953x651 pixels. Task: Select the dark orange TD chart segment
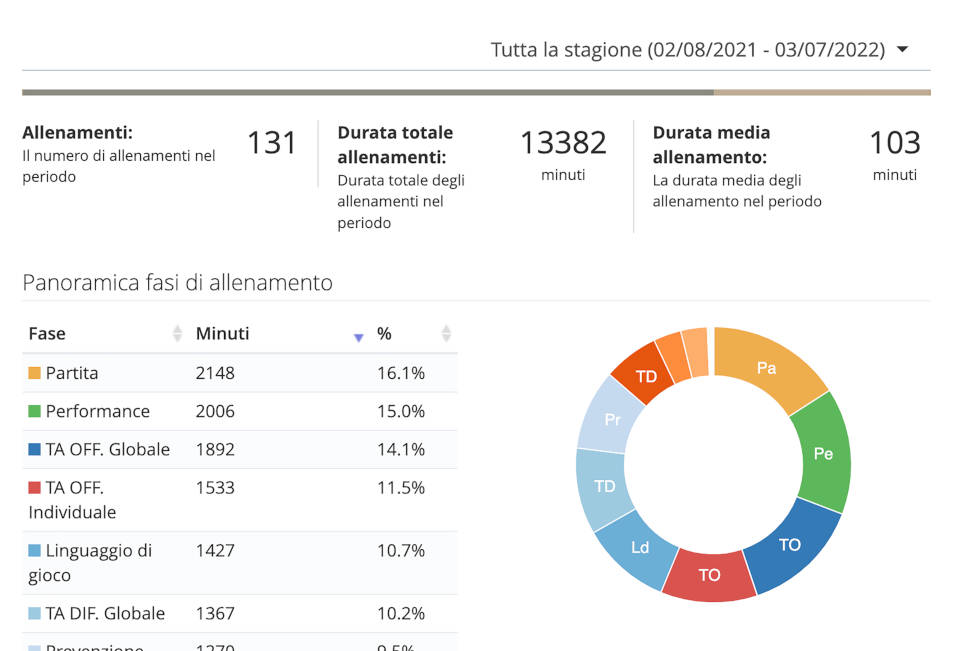point(647,377)
